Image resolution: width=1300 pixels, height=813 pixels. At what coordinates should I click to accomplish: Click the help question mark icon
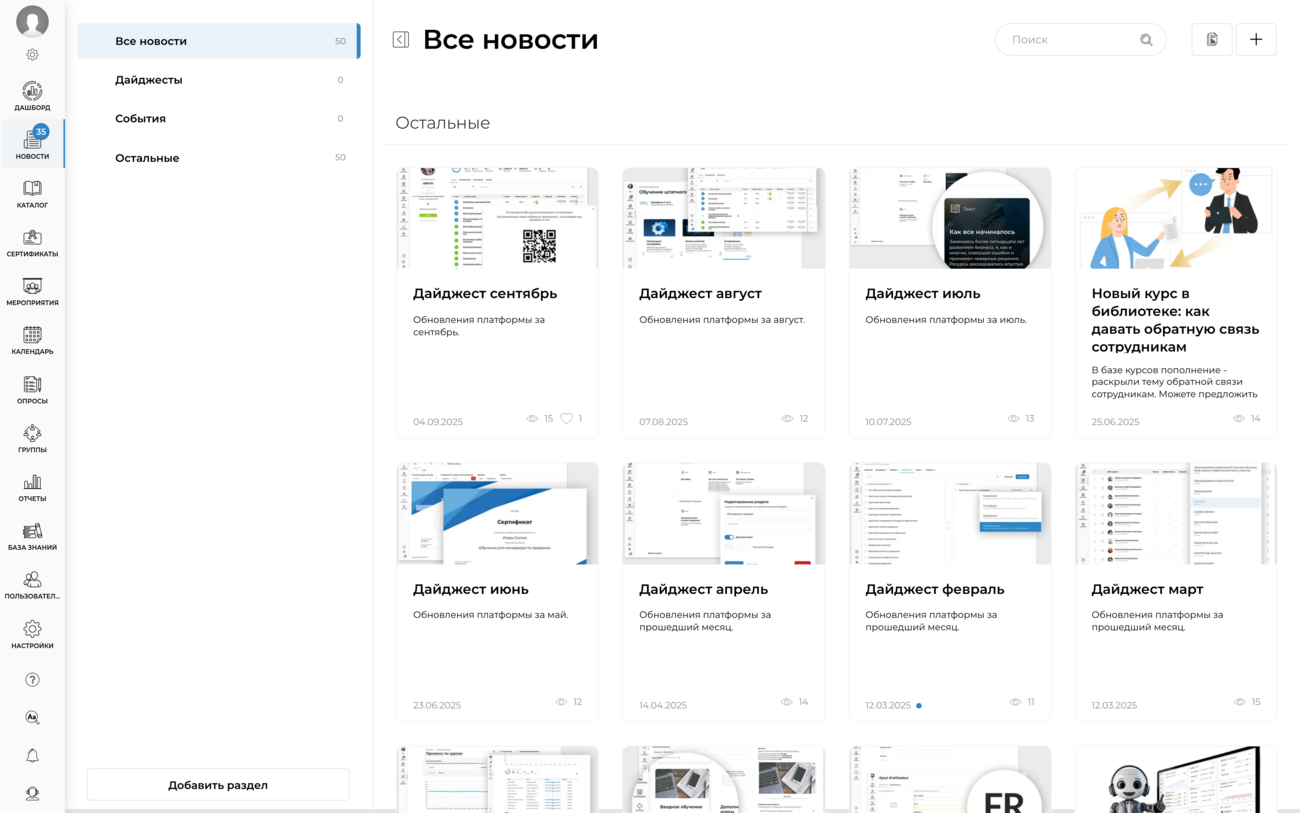pyautogui.click(x=32, y=680)
